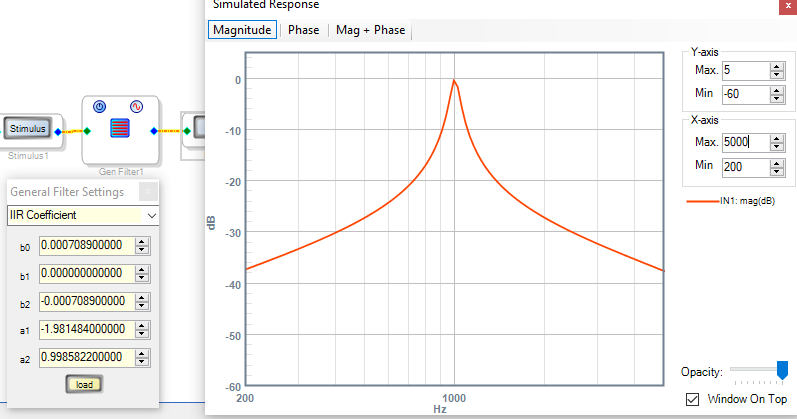Increase Y-axis Min with up arrow
The width and height of the screenshot is (797, 419).
pyautogui.click(x=777, y=90)
